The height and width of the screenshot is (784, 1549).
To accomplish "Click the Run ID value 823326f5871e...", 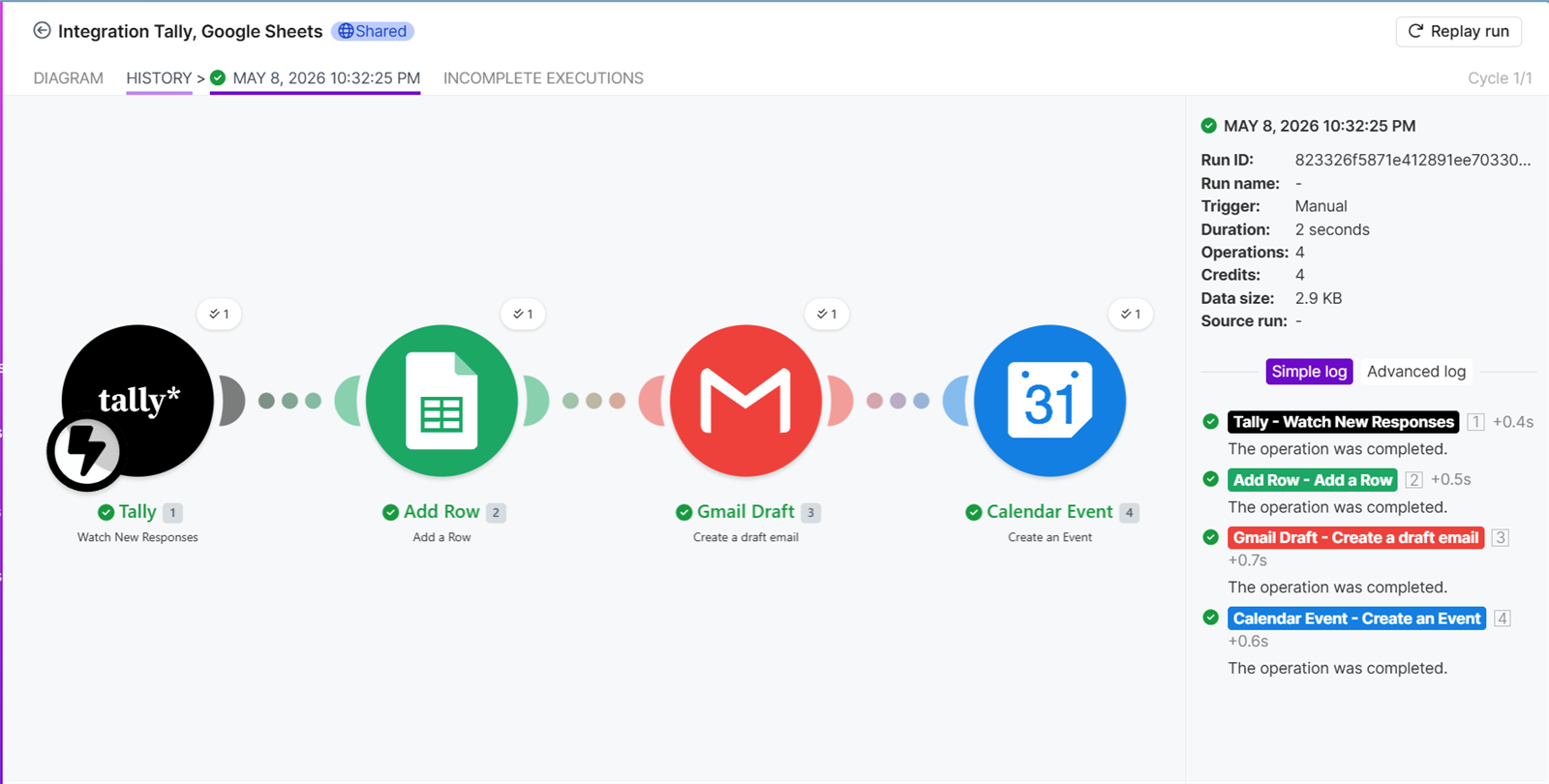I will pos(1412,160).
